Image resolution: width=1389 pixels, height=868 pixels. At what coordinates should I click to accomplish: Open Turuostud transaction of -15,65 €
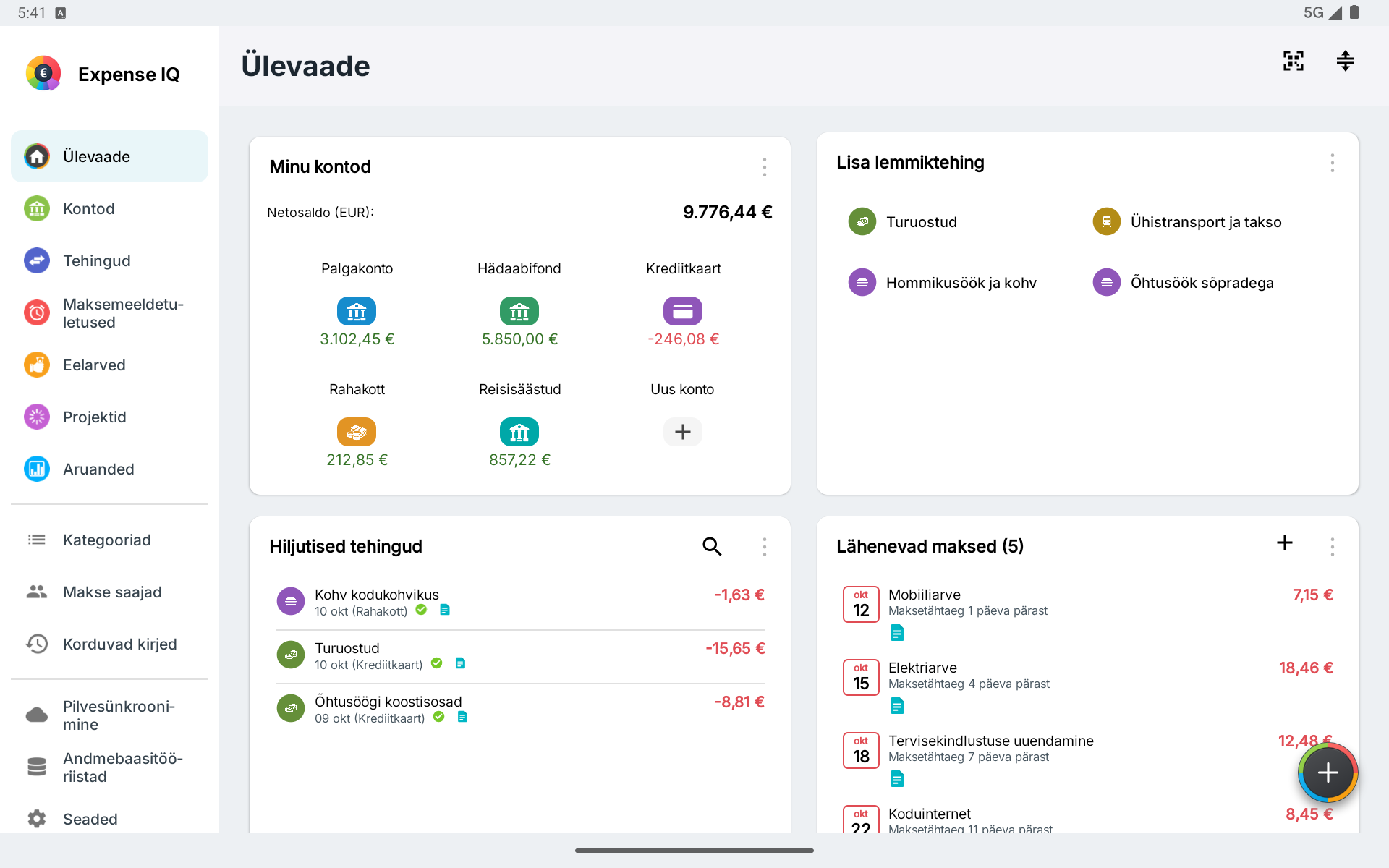tap(520, 655)
